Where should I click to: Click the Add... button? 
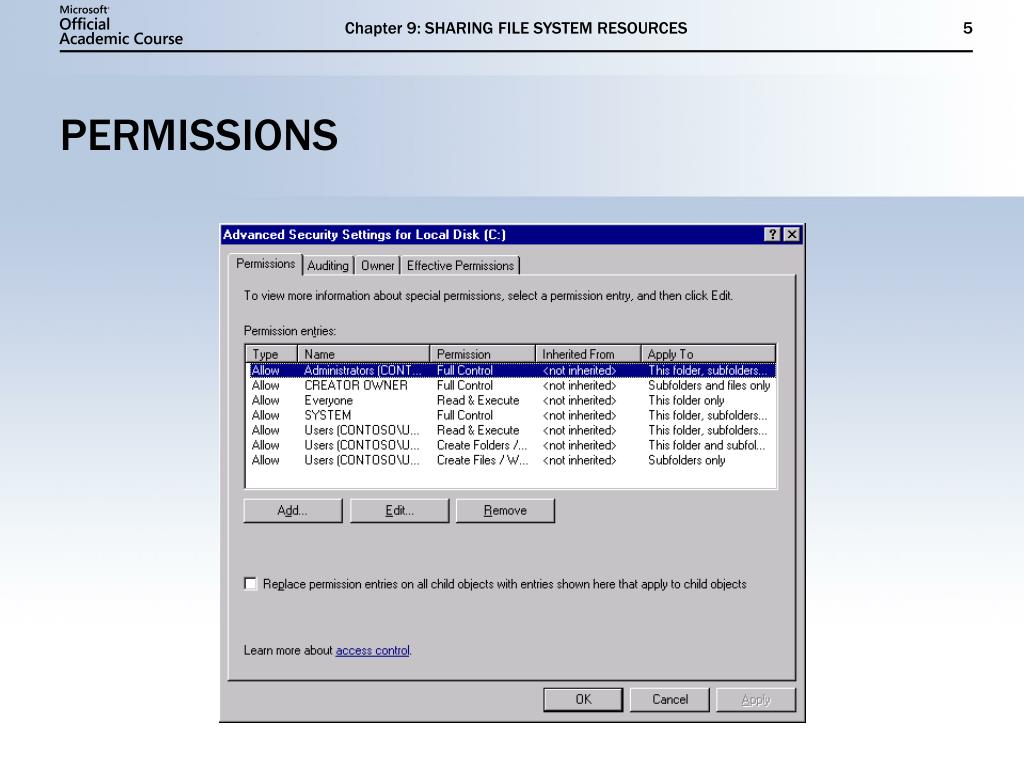tap(293, 511)
